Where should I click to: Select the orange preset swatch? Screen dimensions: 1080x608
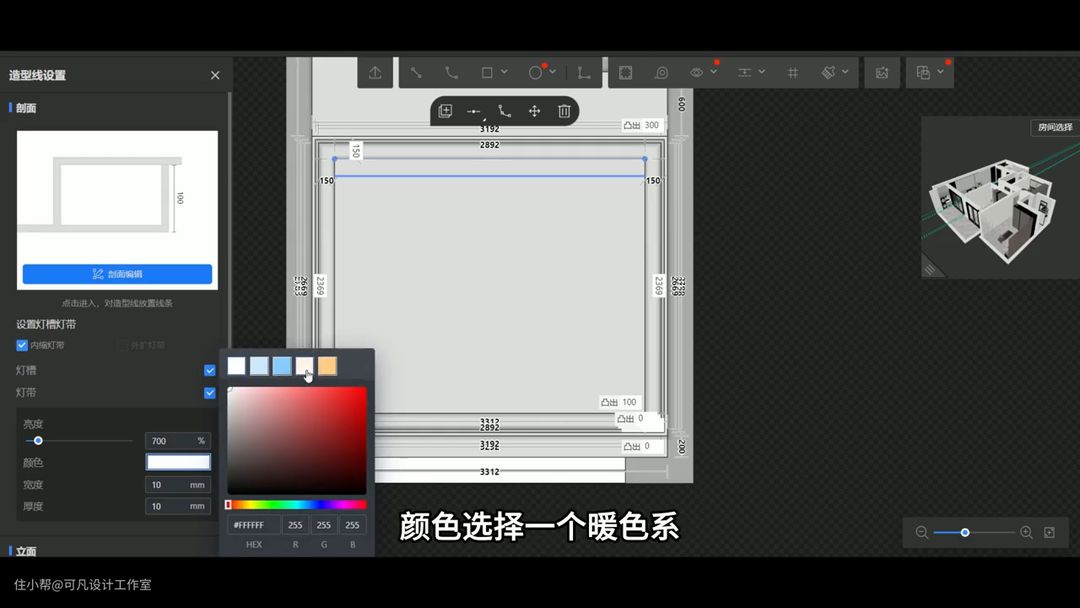[x=327, y=366]
